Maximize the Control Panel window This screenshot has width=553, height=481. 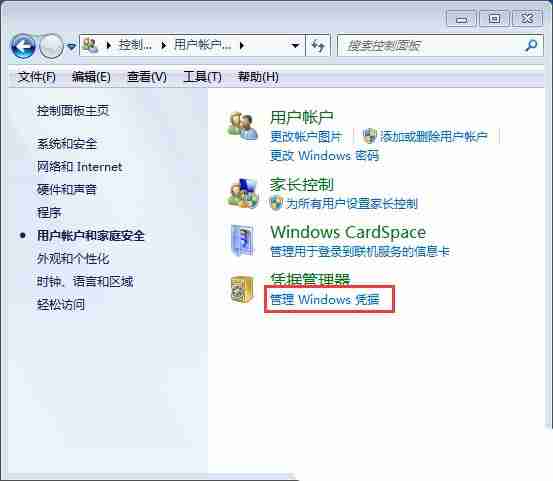click(494, 19)
